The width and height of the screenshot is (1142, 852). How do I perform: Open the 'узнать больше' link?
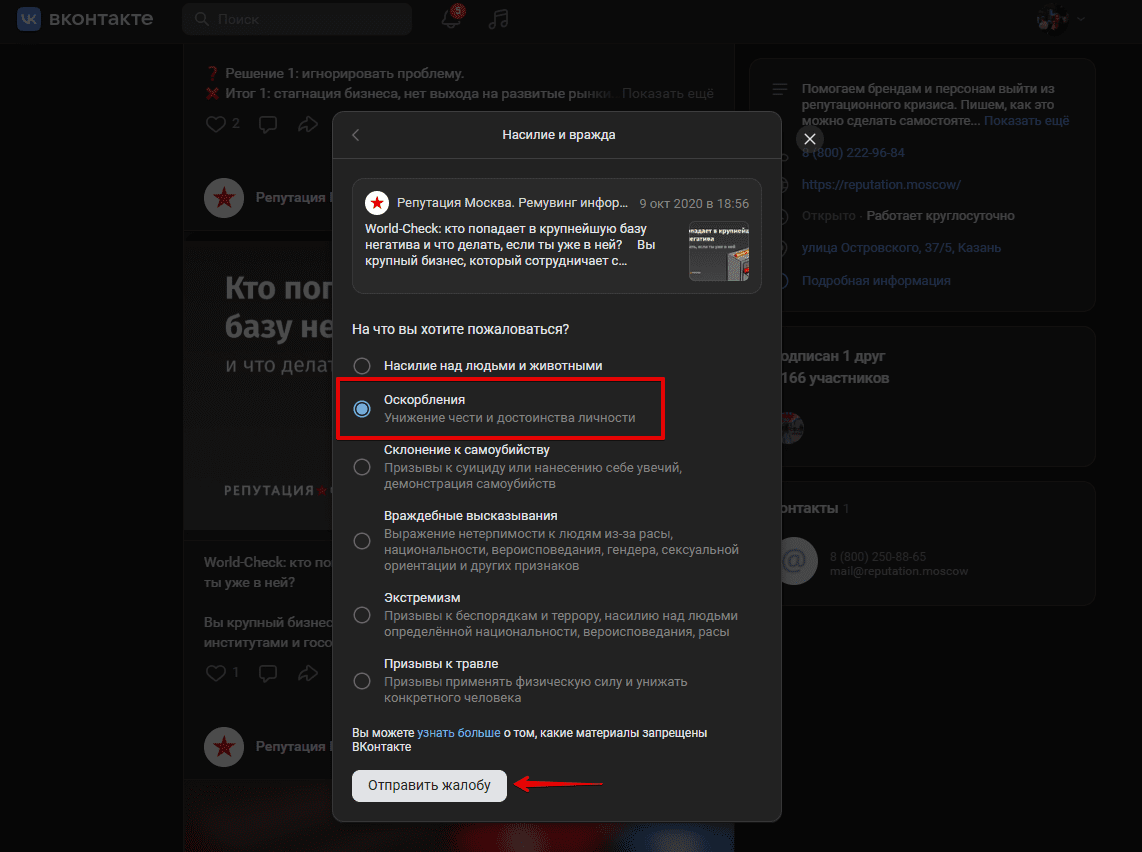(459, 733)
